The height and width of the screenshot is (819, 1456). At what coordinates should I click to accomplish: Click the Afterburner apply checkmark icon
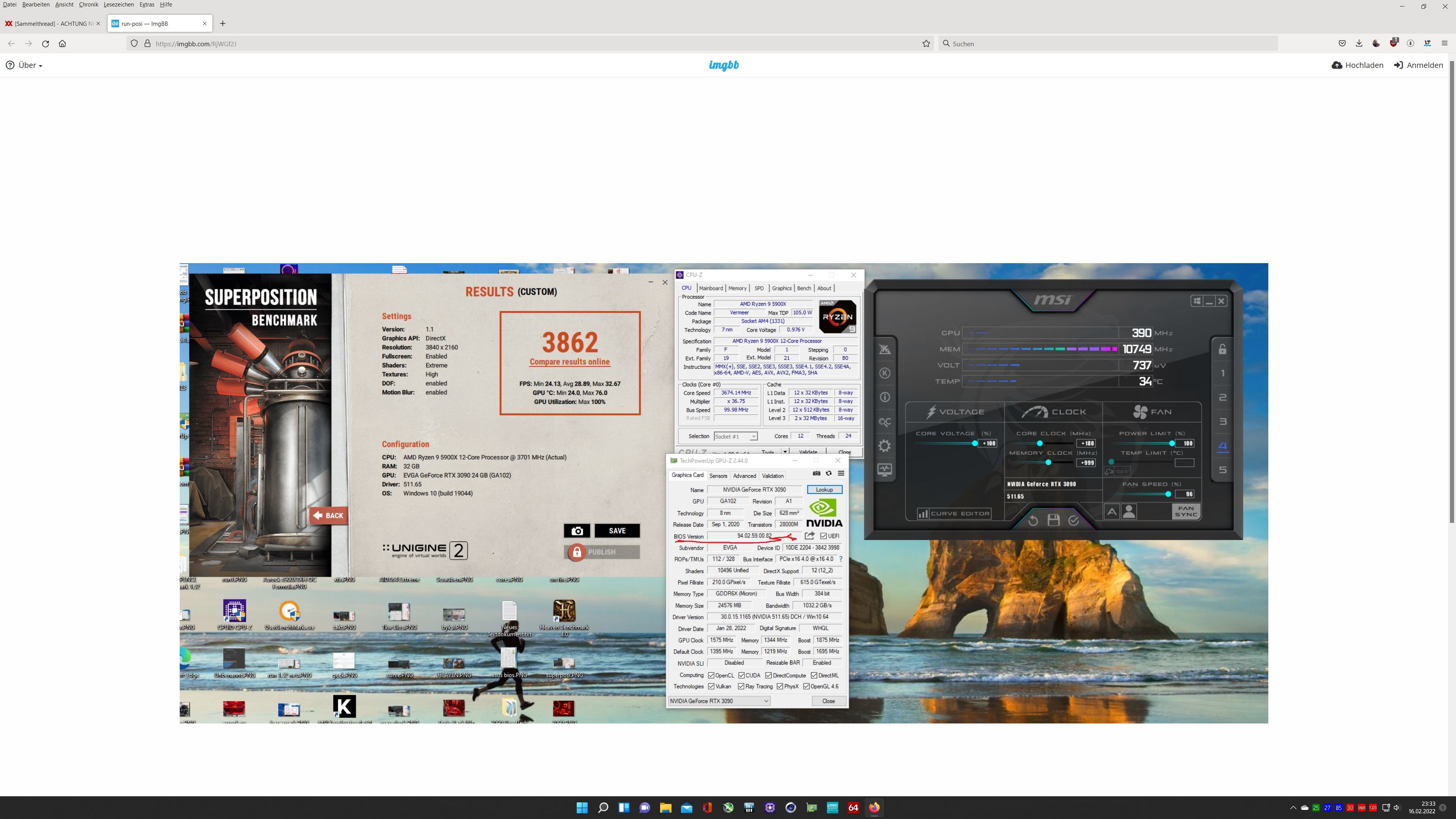[x=1073, y=521]
